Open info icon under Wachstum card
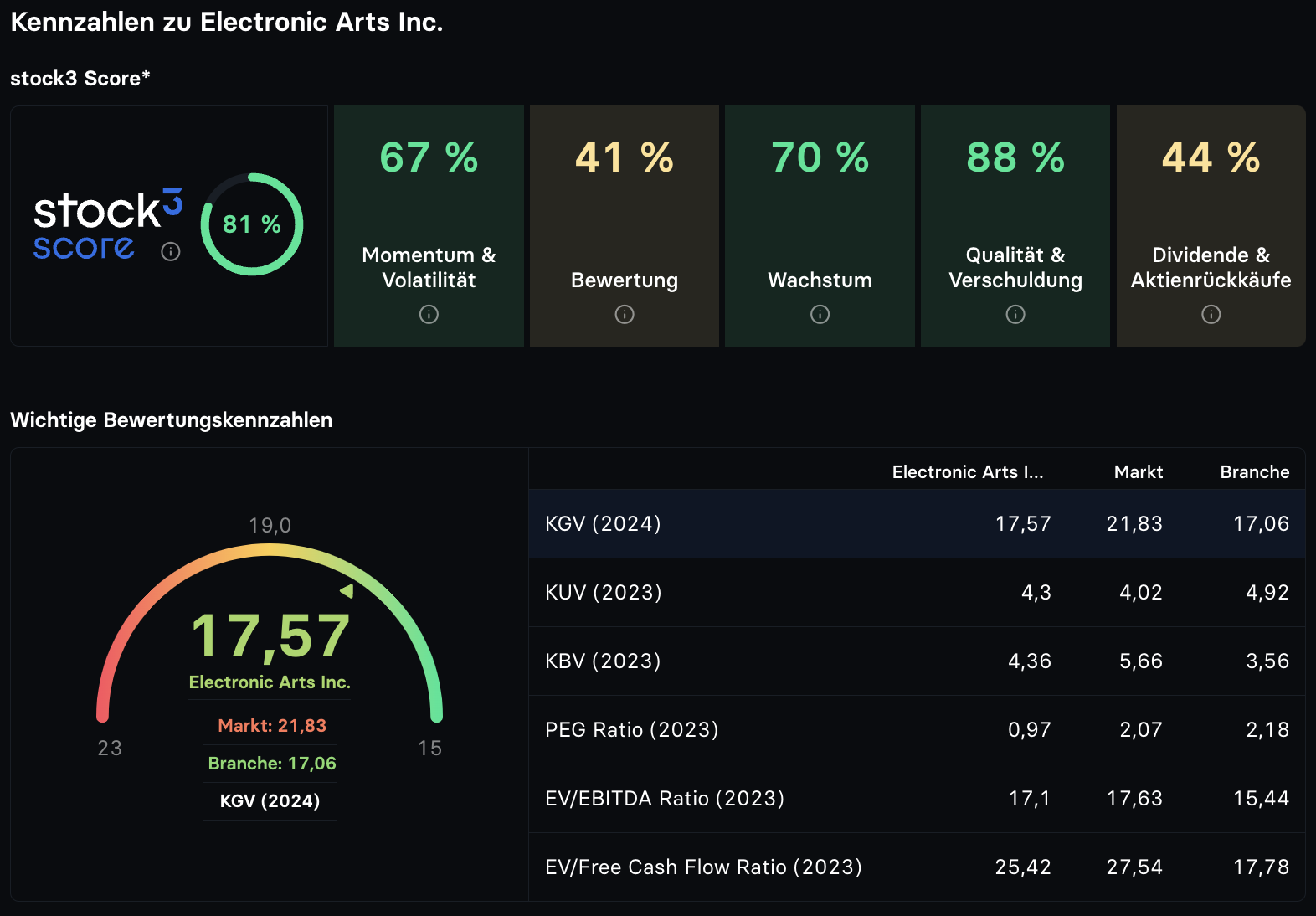The image size is (1316, 916). click(820, 314)
